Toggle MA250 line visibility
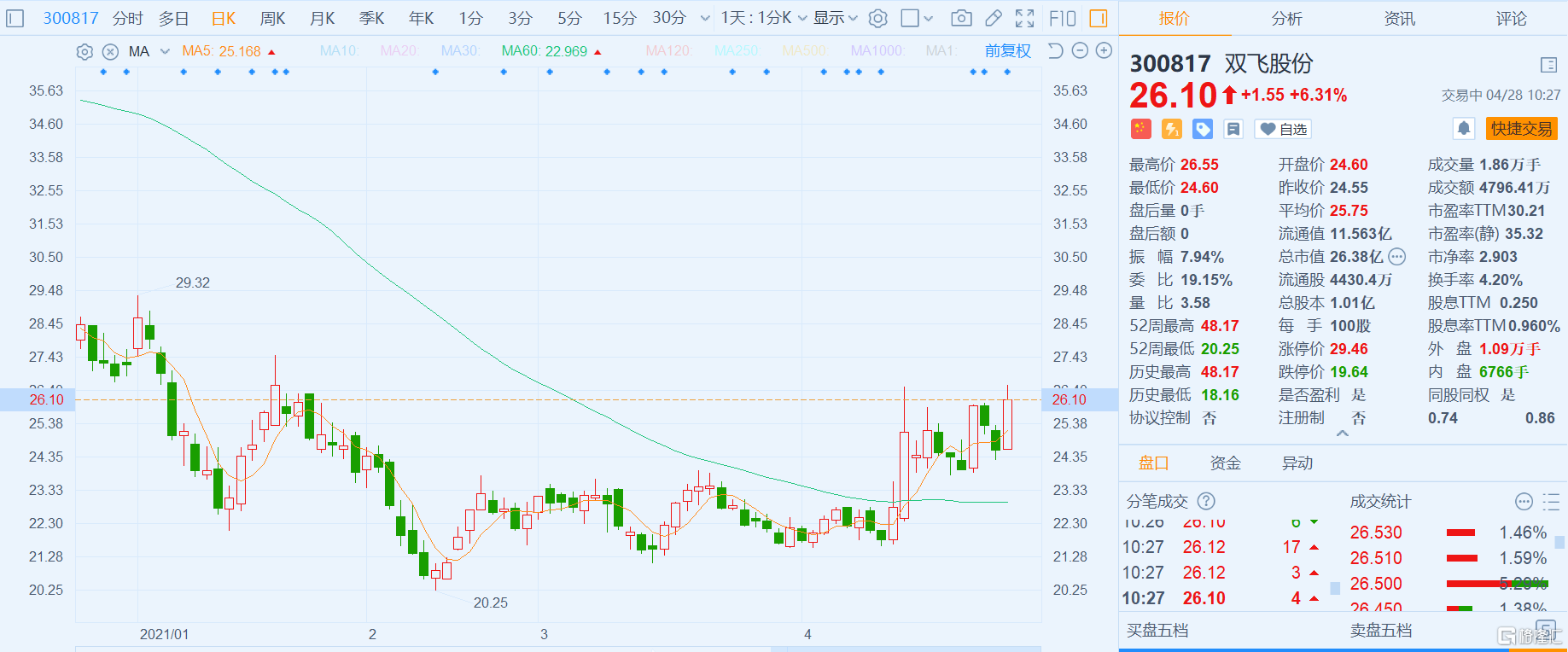 coord(737,51)
